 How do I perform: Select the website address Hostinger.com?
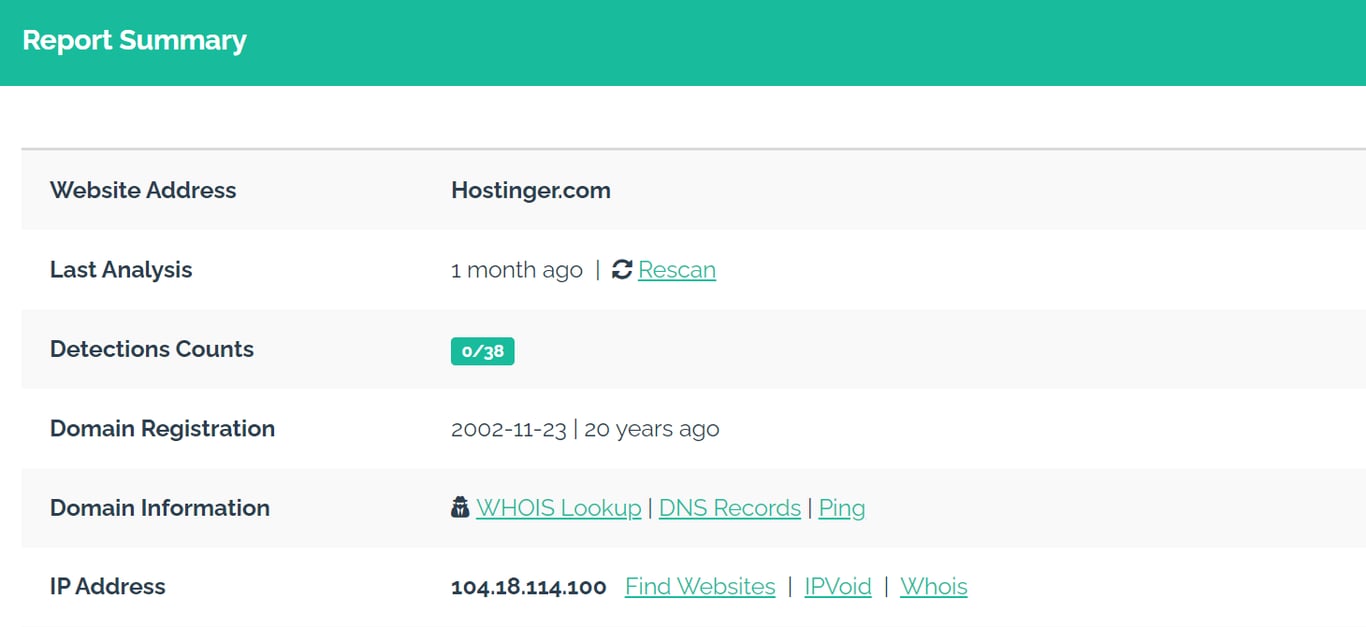tap(530, 190)
